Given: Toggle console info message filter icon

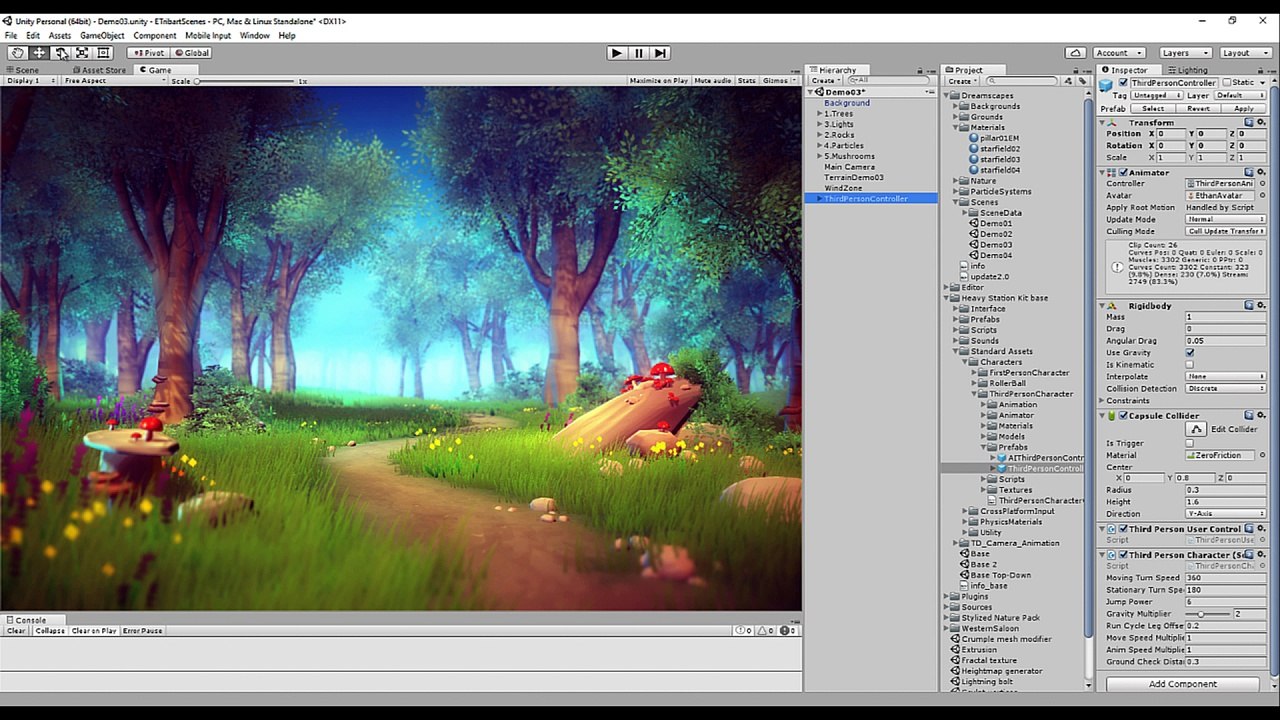Looking at the screenshot, I should [x=745, y=631].
